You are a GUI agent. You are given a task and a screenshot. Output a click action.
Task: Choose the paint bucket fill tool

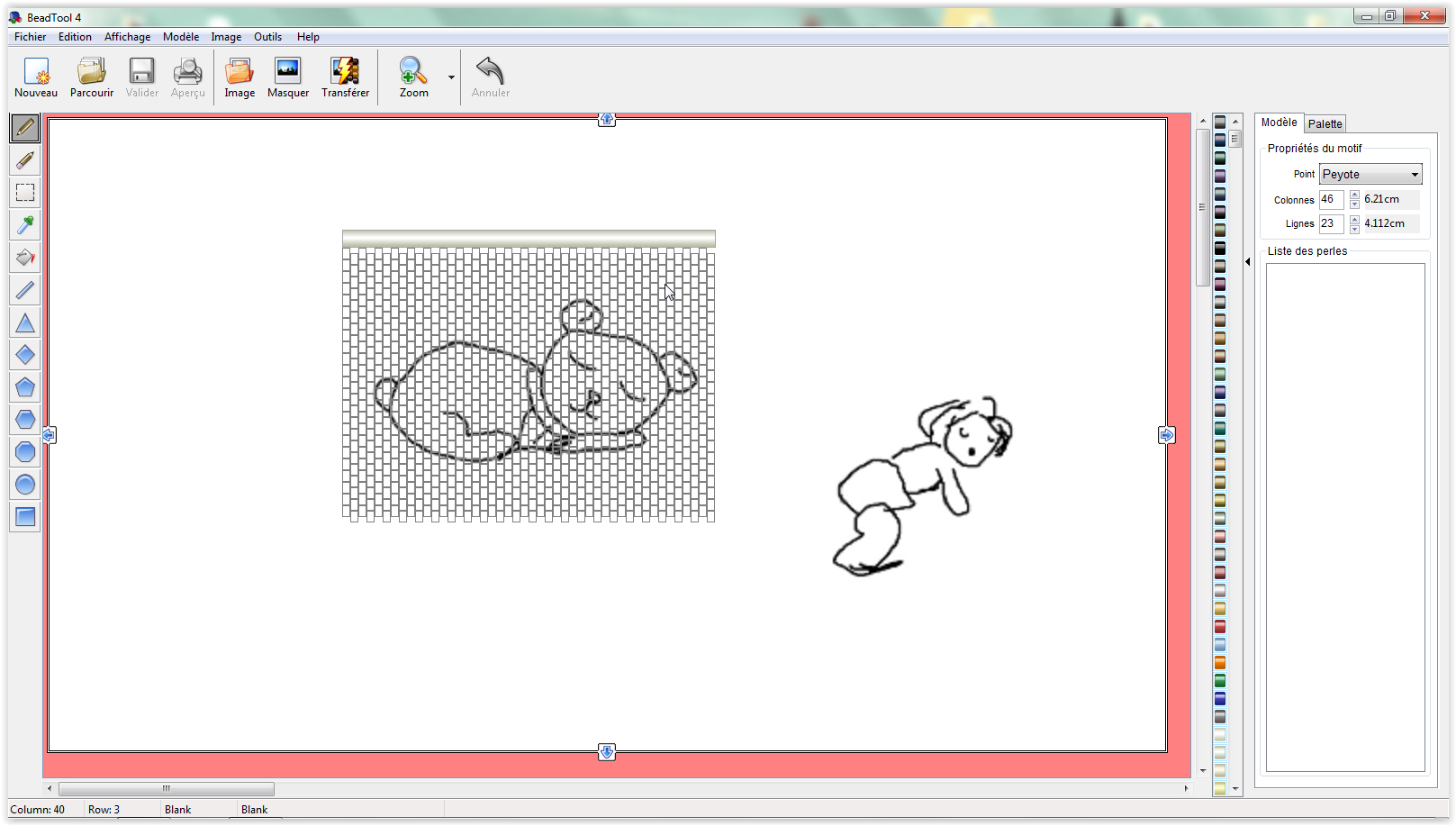click(x=25, y=258)
